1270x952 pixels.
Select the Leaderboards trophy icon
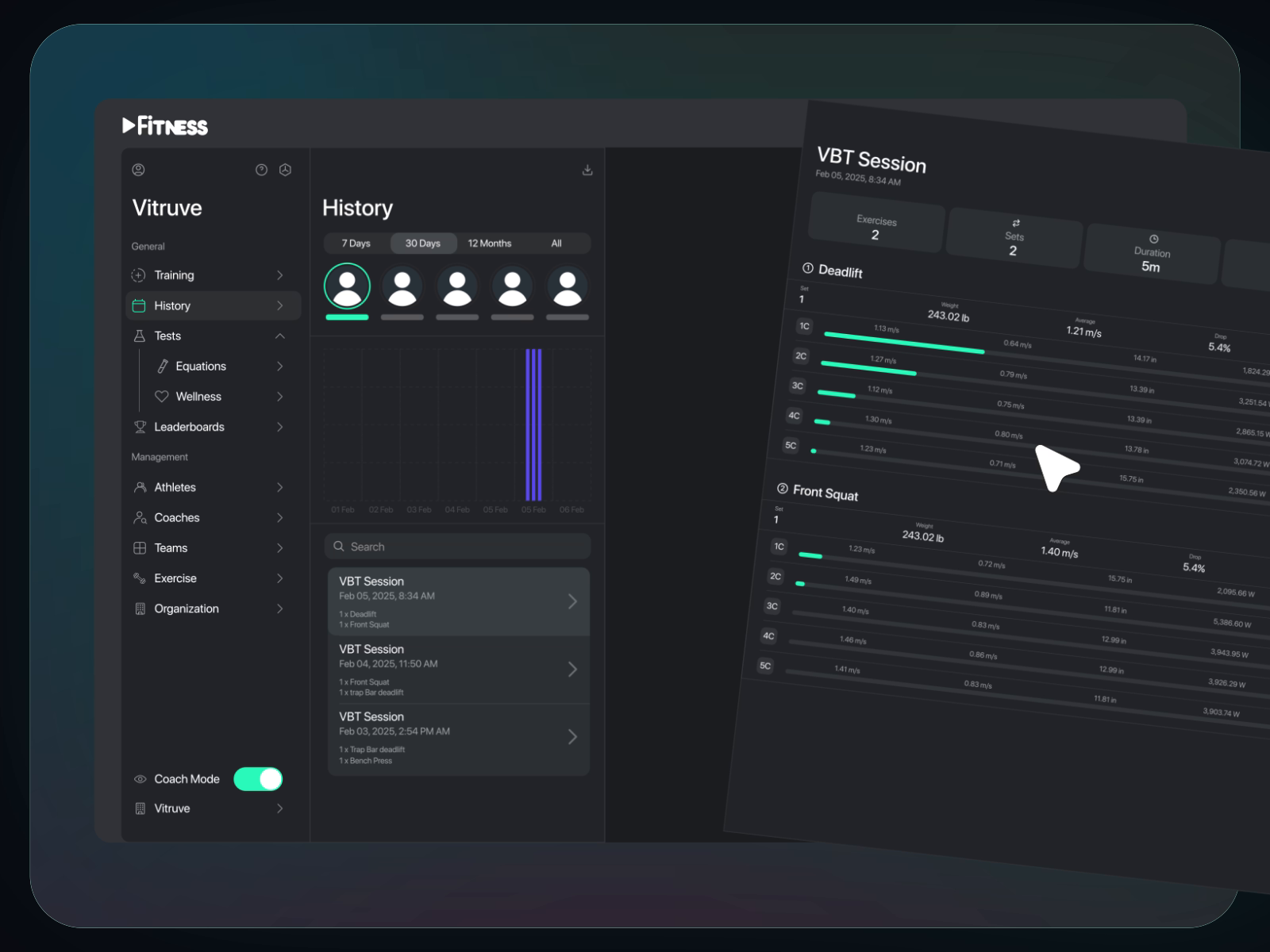point(139,427)
